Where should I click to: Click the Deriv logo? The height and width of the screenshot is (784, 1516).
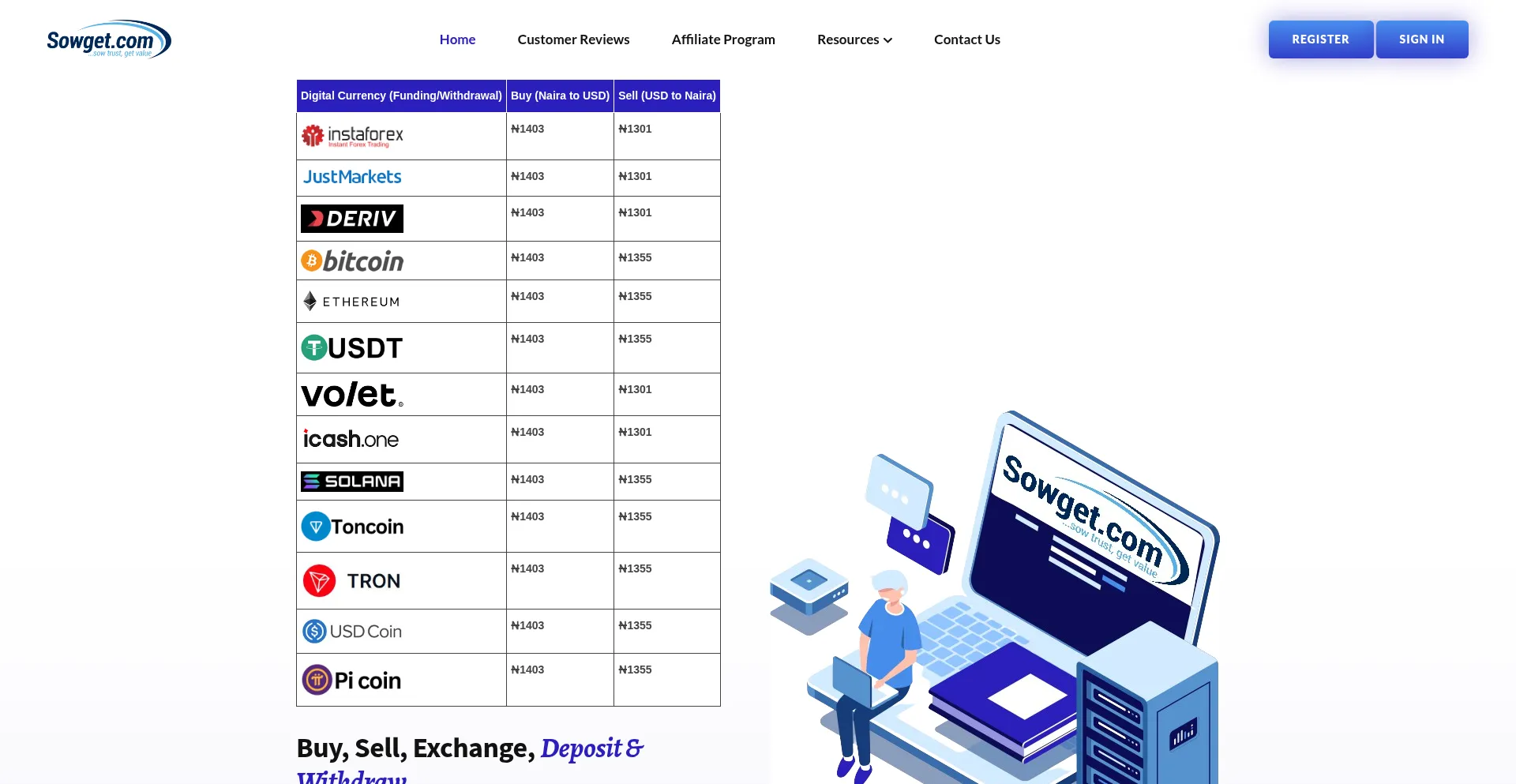(352, 219)
